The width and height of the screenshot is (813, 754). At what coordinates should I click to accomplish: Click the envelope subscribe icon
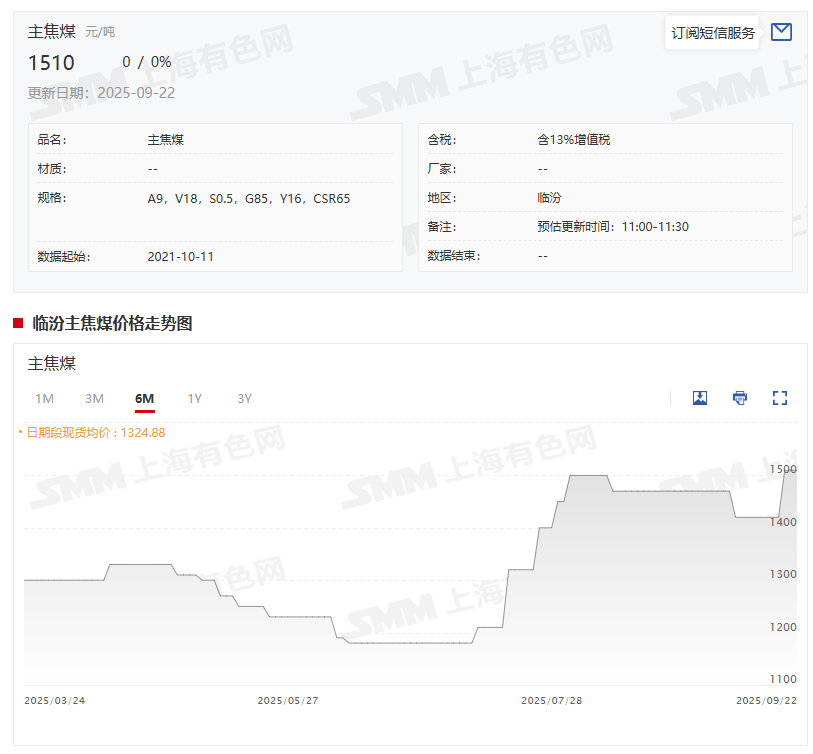(781, 32)
